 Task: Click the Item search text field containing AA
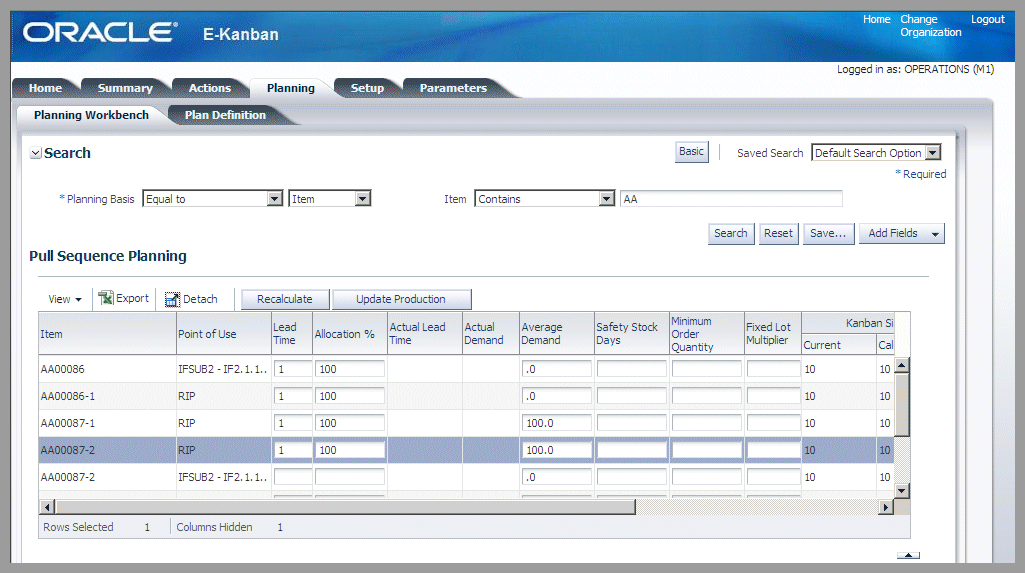point(731,199)
